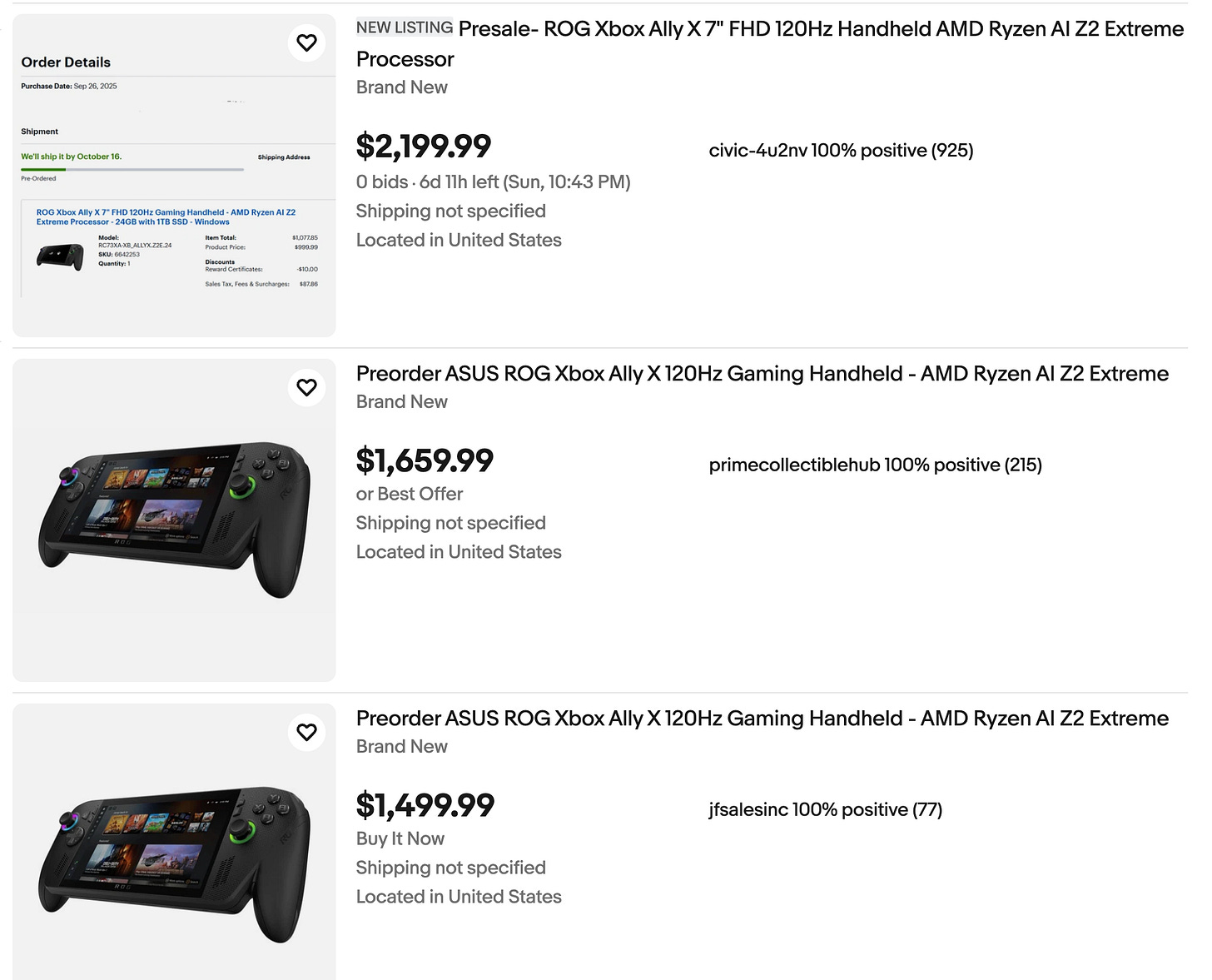Open the bottom Preorder ASUS ROG listing title
The height and width of the screenshot is (980, 1212).
click(x=762, y=718)
